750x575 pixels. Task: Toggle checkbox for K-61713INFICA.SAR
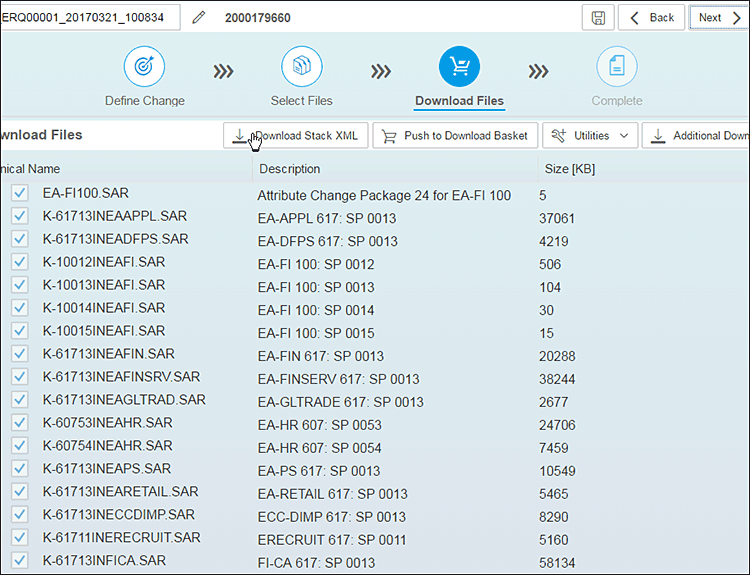(x=20, y=561)
